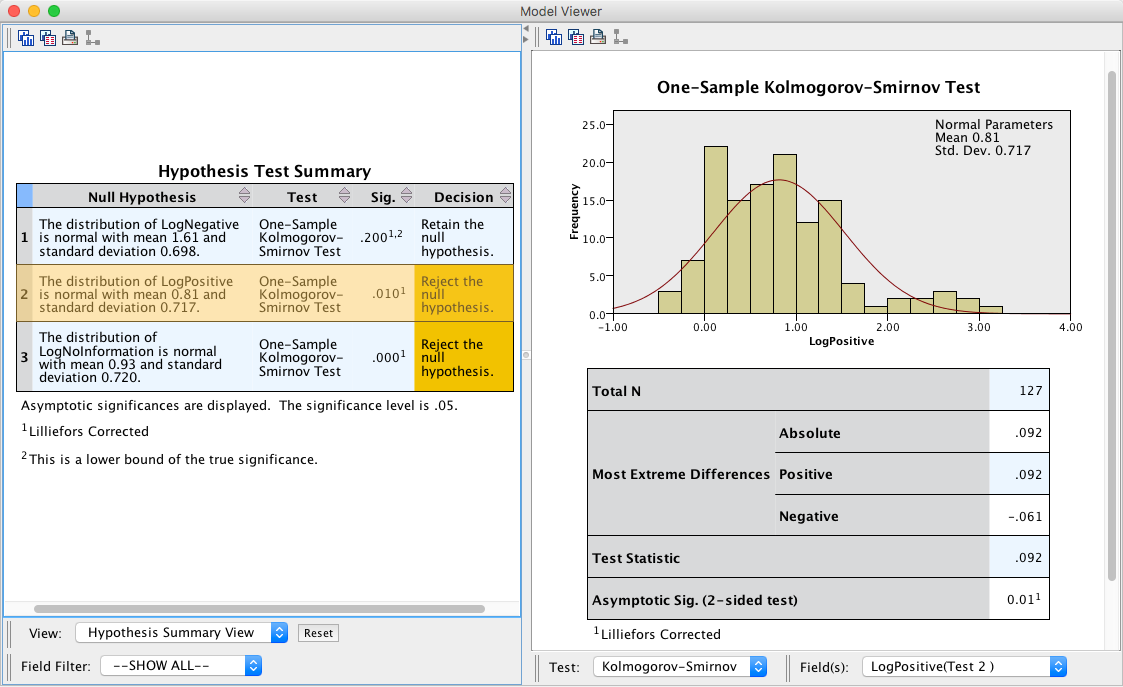Open the Field(s) dropdown showing LogPositive

pos(964,666)
